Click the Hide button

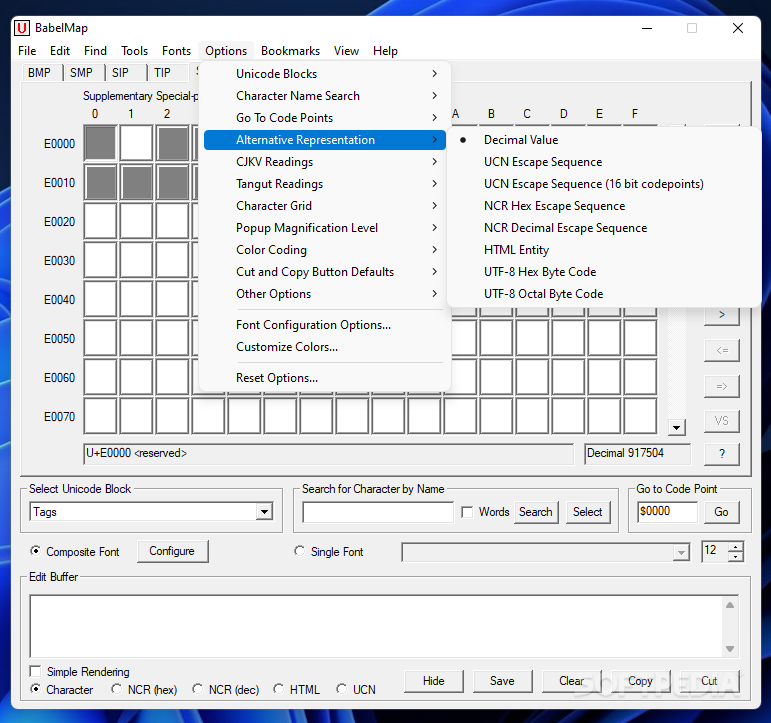click(x=434, y=681)
